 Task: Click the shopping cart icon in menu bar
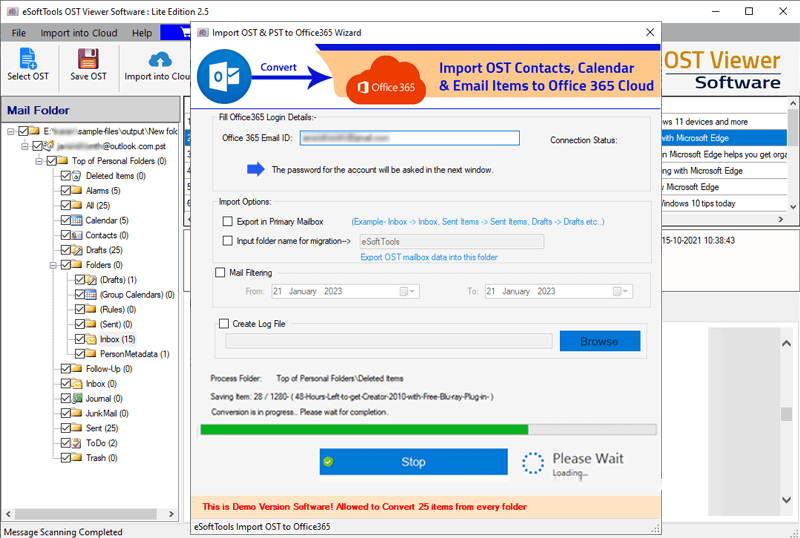click(x=185, y=33)
